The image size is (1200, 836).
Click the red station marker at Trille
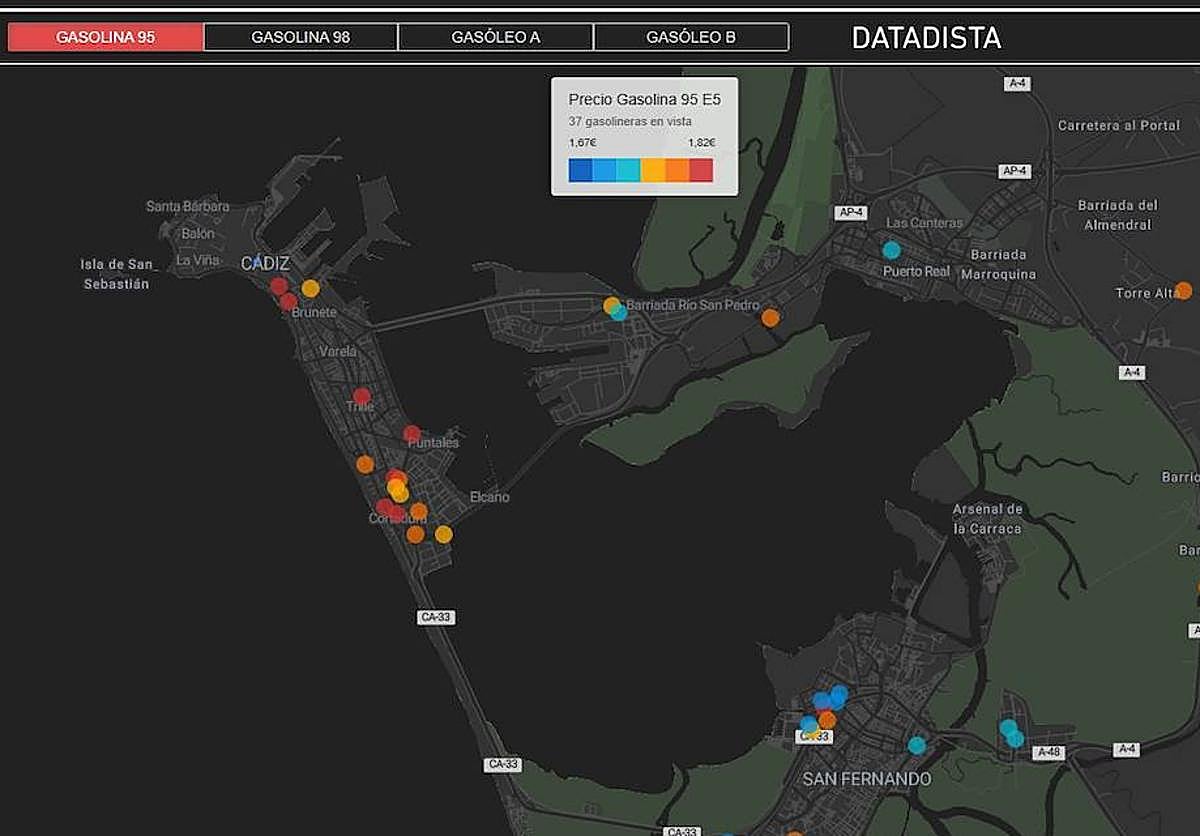click(362, 396)
